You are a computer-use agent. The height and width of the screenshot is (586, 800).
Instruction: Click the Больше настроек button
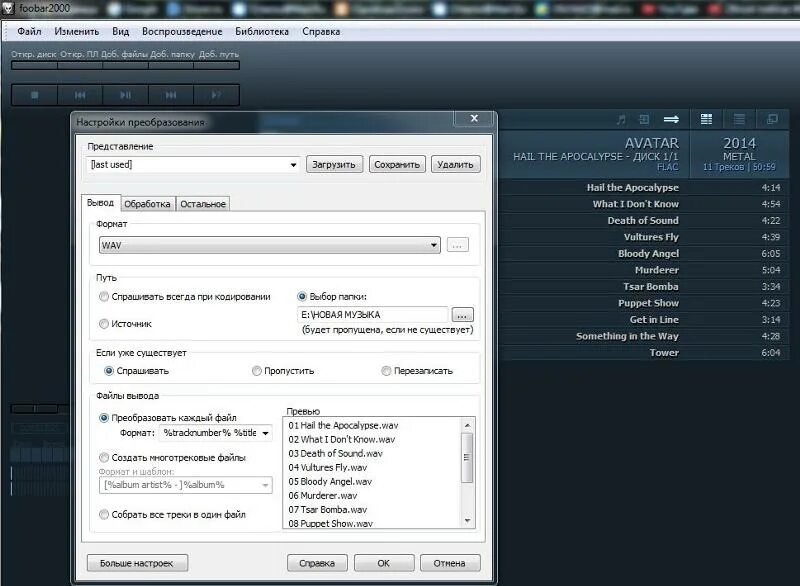click(137, 563)
